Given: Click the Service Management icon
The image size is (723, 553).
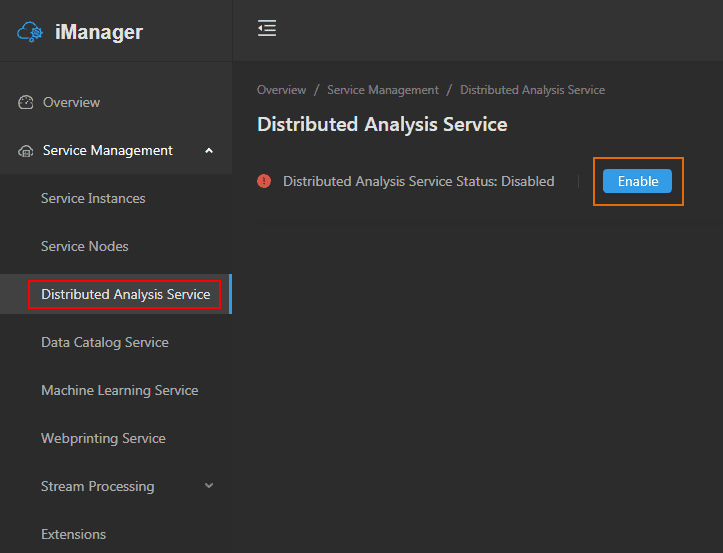Looking at the screenshot, I should (x=26, y=151).
